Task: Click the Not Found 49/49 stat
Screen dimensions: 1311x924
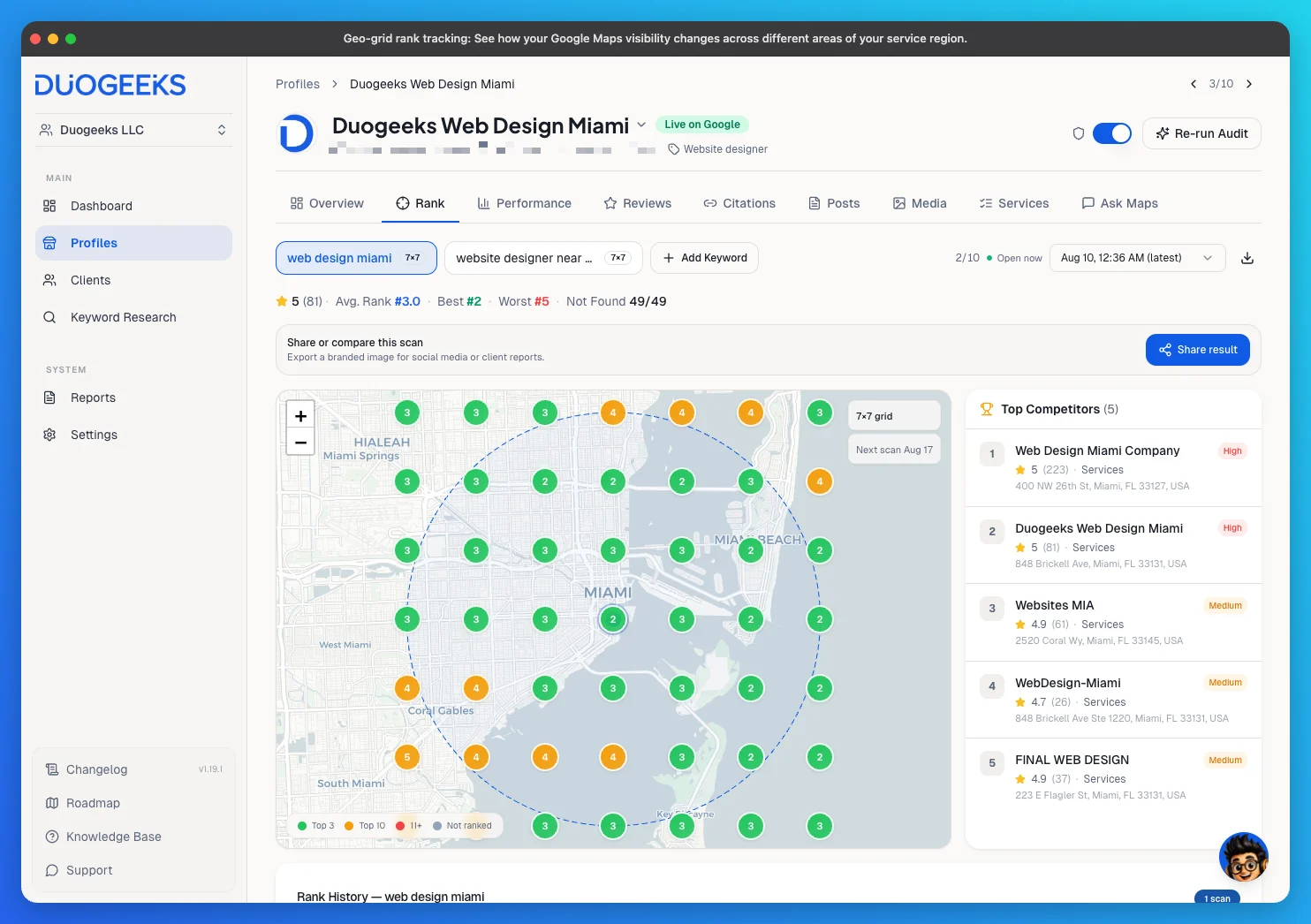Action: 617,301
